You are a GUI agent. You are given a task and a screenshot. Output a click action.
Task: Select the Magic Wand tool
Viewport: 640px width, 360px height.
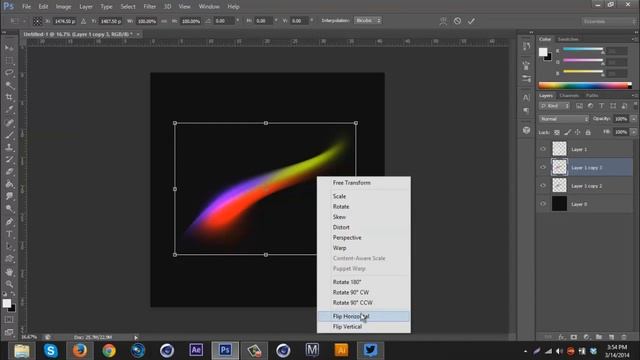click(9, 85)
